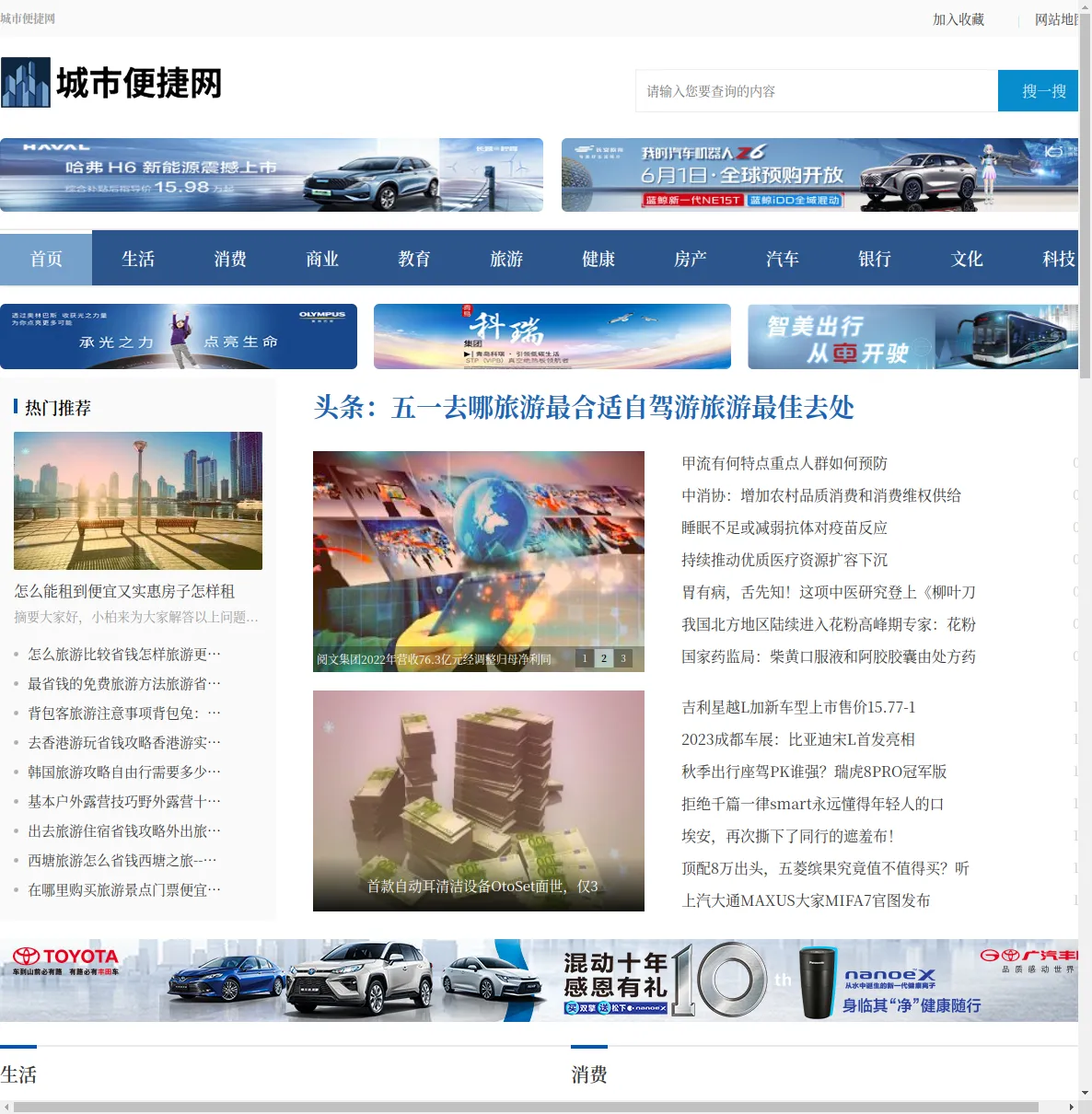Open 去香港游玩省钱攻略 list item

click(x=124, y=742)
